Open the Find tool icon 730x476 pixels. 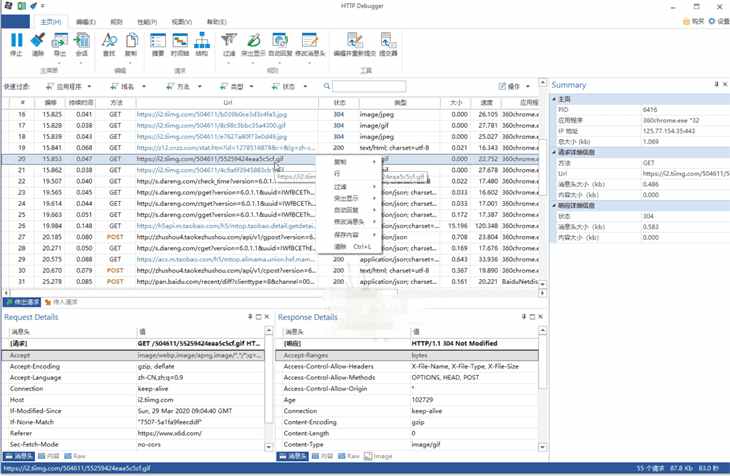coord(109,41)
